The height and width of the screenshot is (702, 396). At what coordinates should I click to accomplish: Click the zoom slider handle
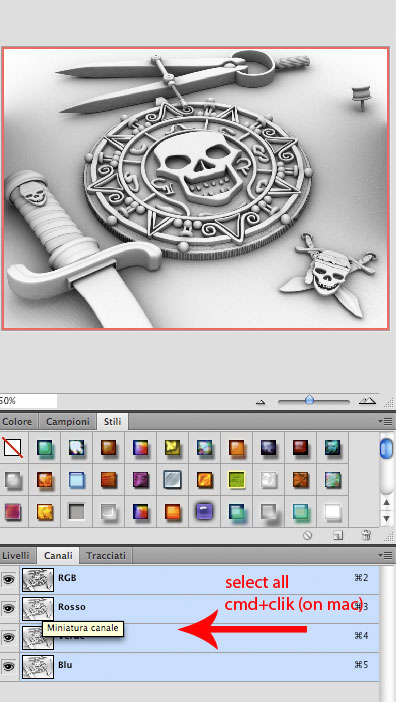[x=310, y=399]
